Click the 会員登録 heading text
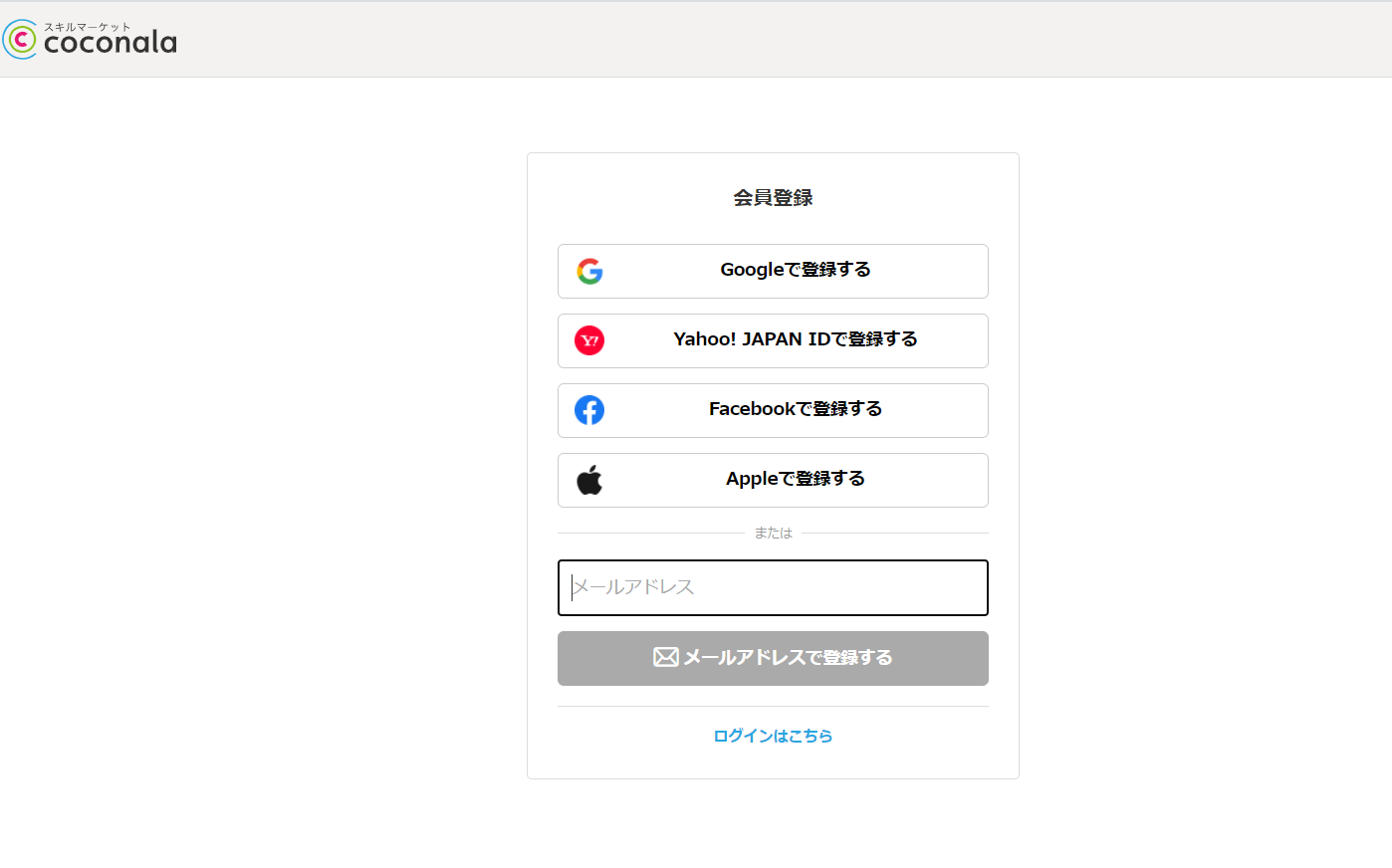Image resolution: width=1392 pixels, height=868 pixels. pyautogui.click(x=773, y=198)
